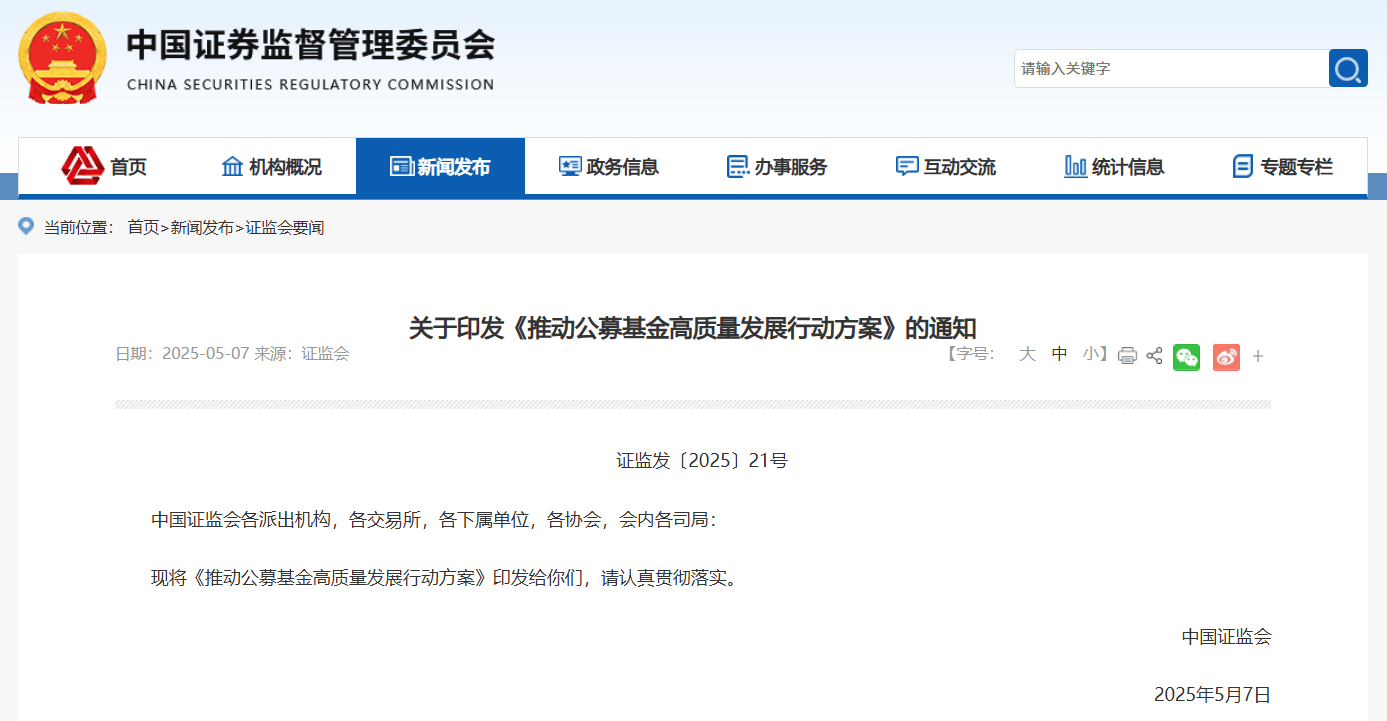Click the building icon beside 机构概况

(232, 166)
